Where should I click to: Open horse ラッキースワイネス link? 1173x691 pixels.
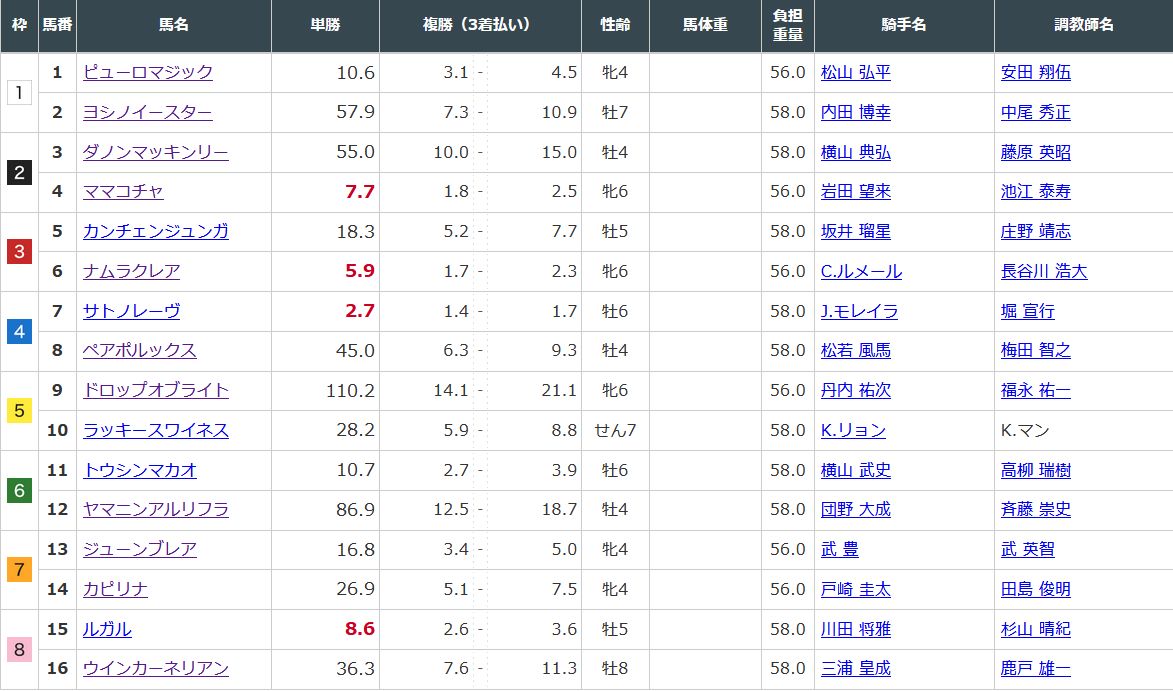coord(155,430)
